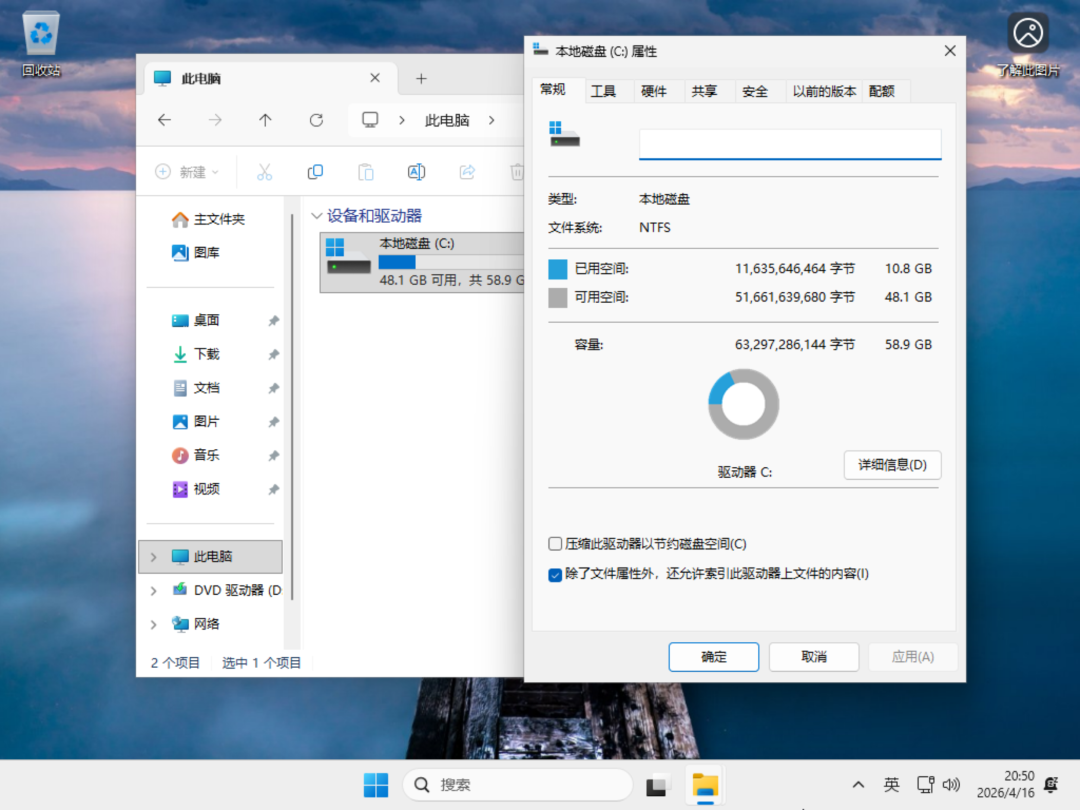Open 桌面 in Explorer sidebar
The width and height of the screenshot is (1080, 810).
coord(196,320)
